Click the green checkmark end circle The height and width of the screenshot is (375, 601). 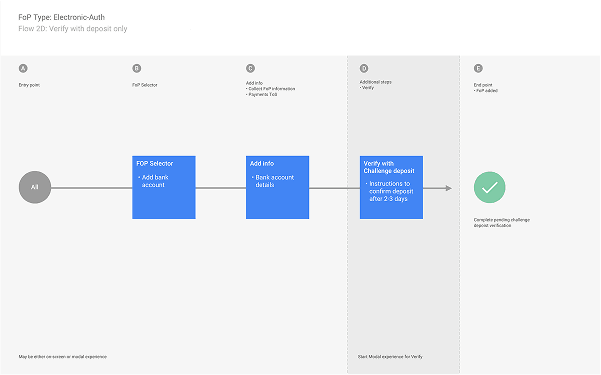coord(489,187)
